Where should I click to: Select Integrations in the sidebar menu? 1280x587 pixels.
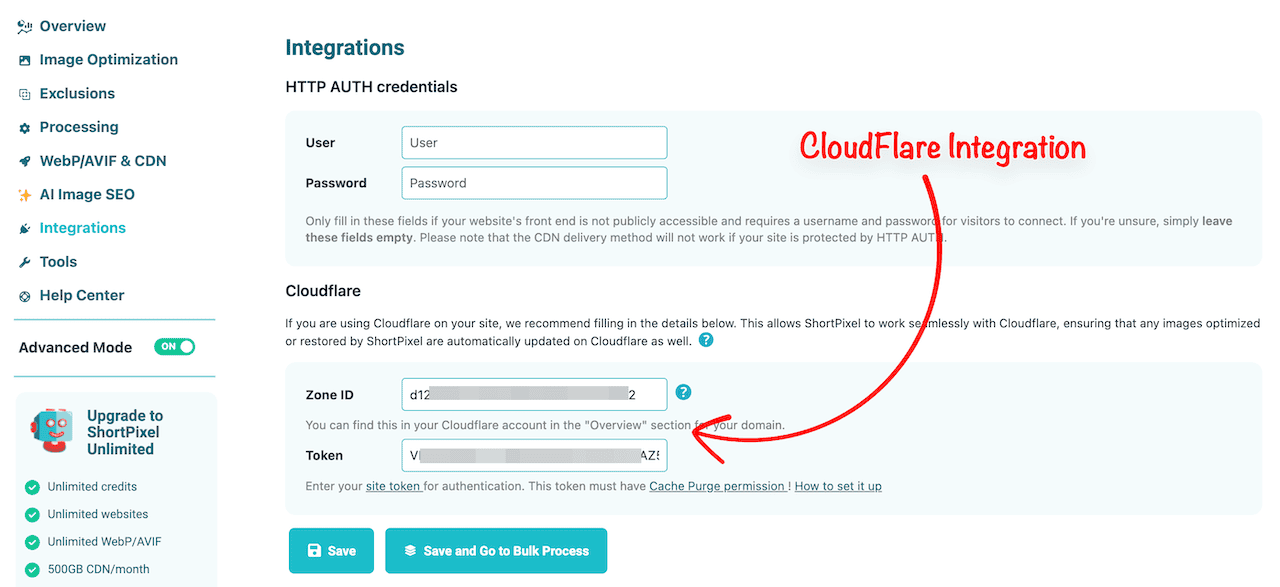pyautogui.click(x=82, y=228)
